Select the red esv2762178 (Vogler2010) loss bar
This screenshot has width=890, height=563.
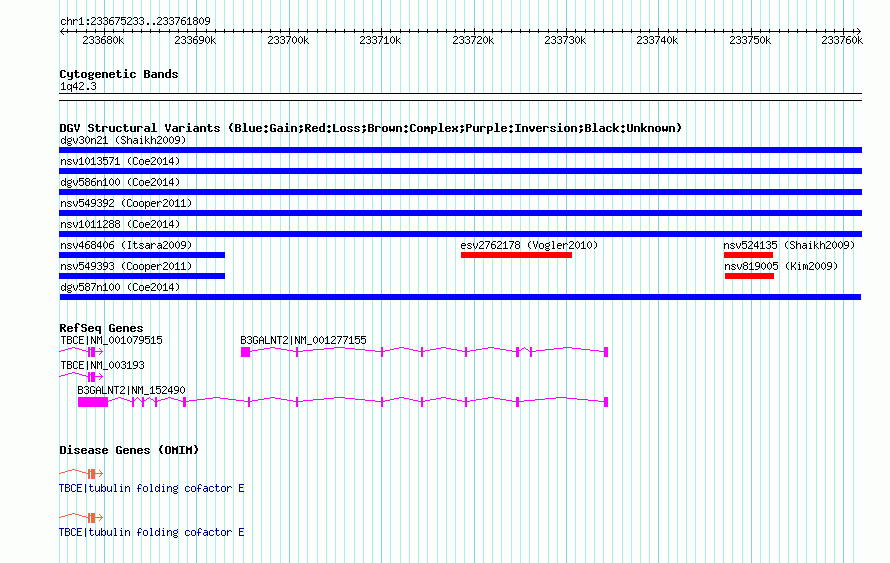(517, 255)
